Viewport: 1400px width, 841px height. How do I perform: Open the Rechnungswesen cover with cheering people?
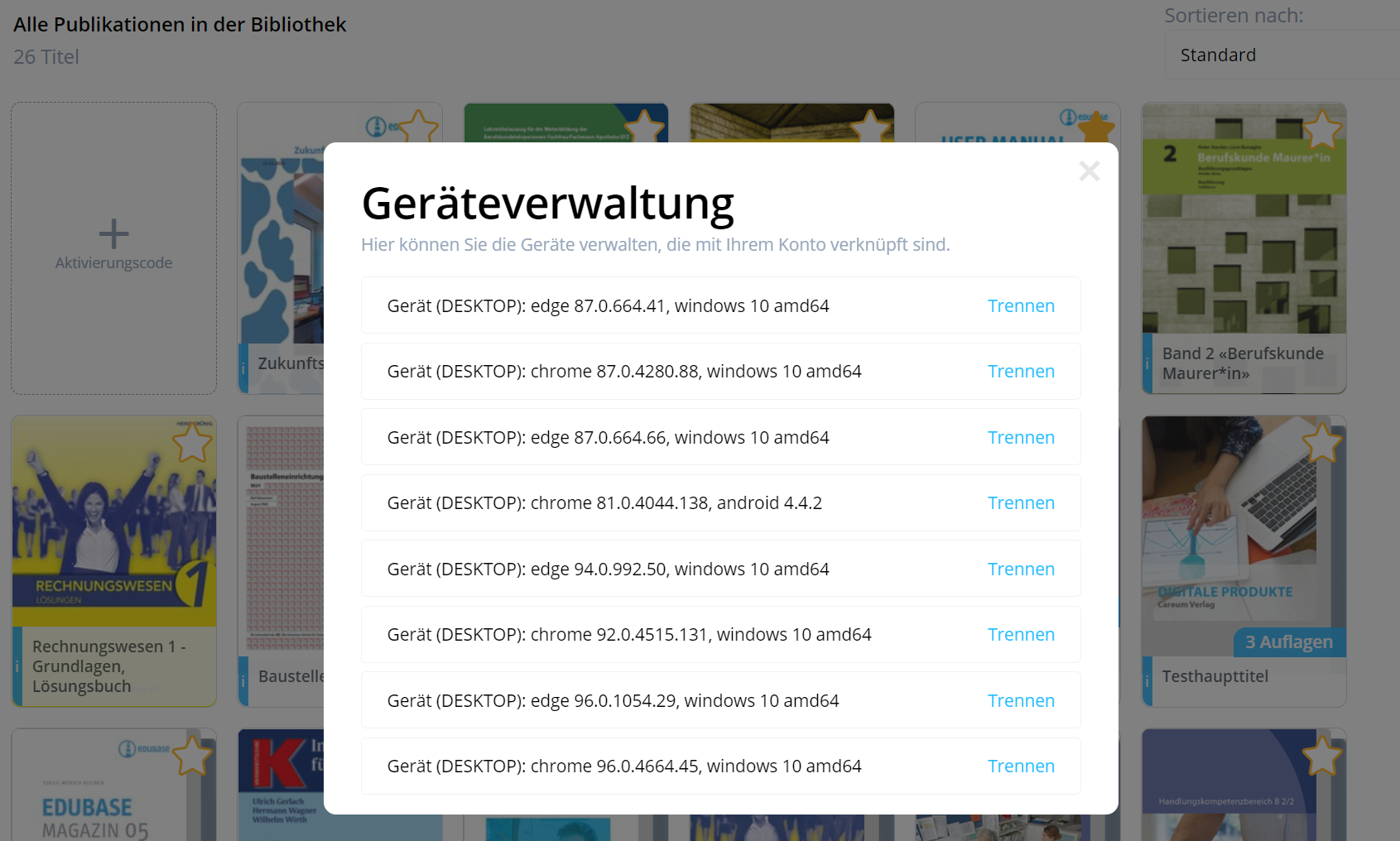(114, 521)
